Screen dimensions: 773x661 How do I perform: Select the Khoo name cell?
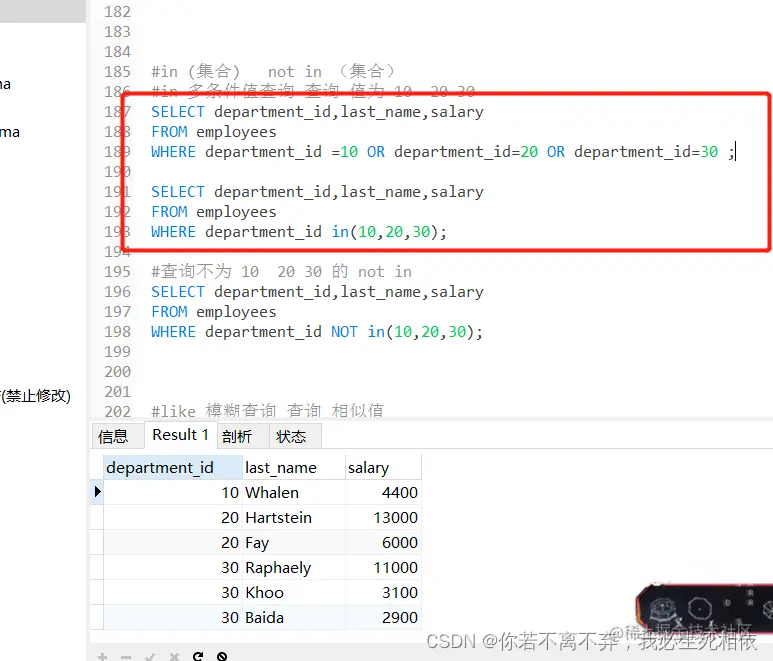tap(294, 592)
